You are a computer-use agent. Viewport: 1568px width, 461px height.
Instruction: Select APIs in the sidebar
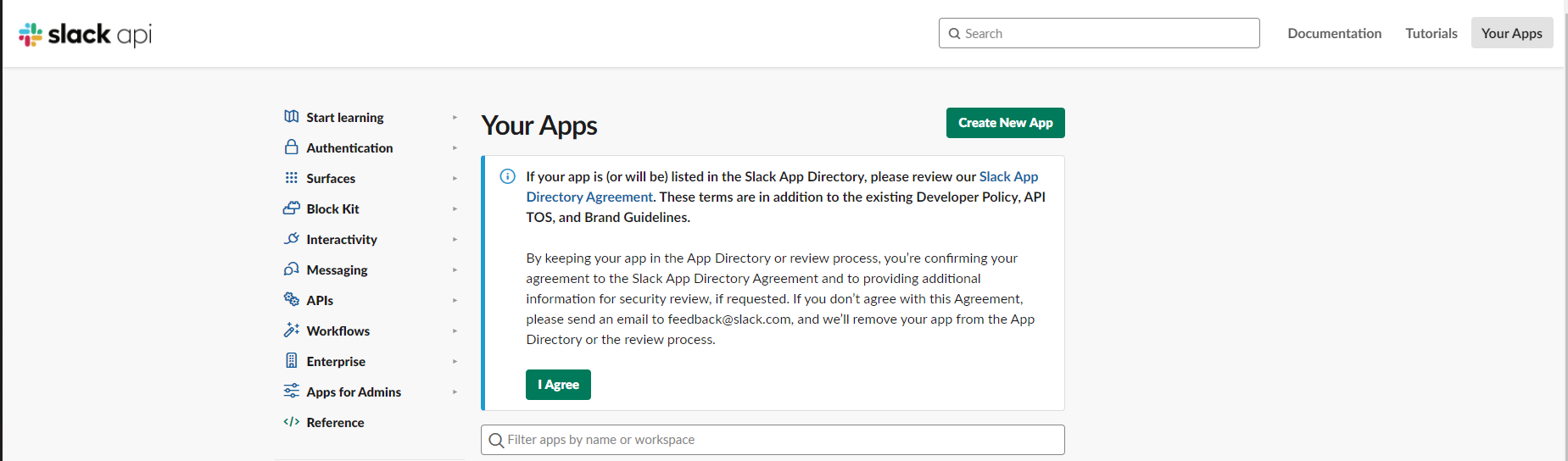[320, 301]
